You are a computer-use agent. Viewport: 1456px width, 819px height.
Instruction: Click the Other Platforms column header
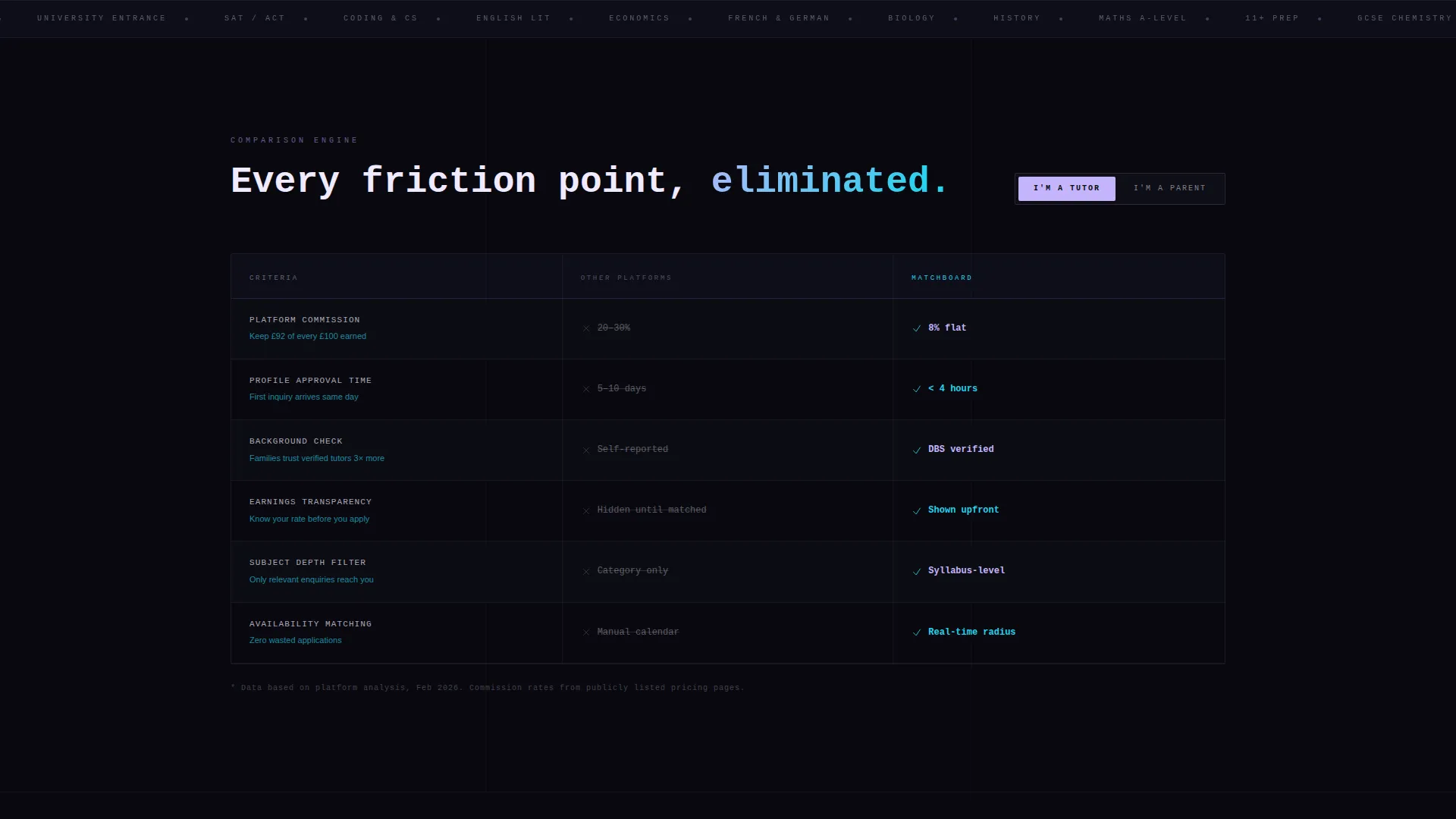click(626, 278)
